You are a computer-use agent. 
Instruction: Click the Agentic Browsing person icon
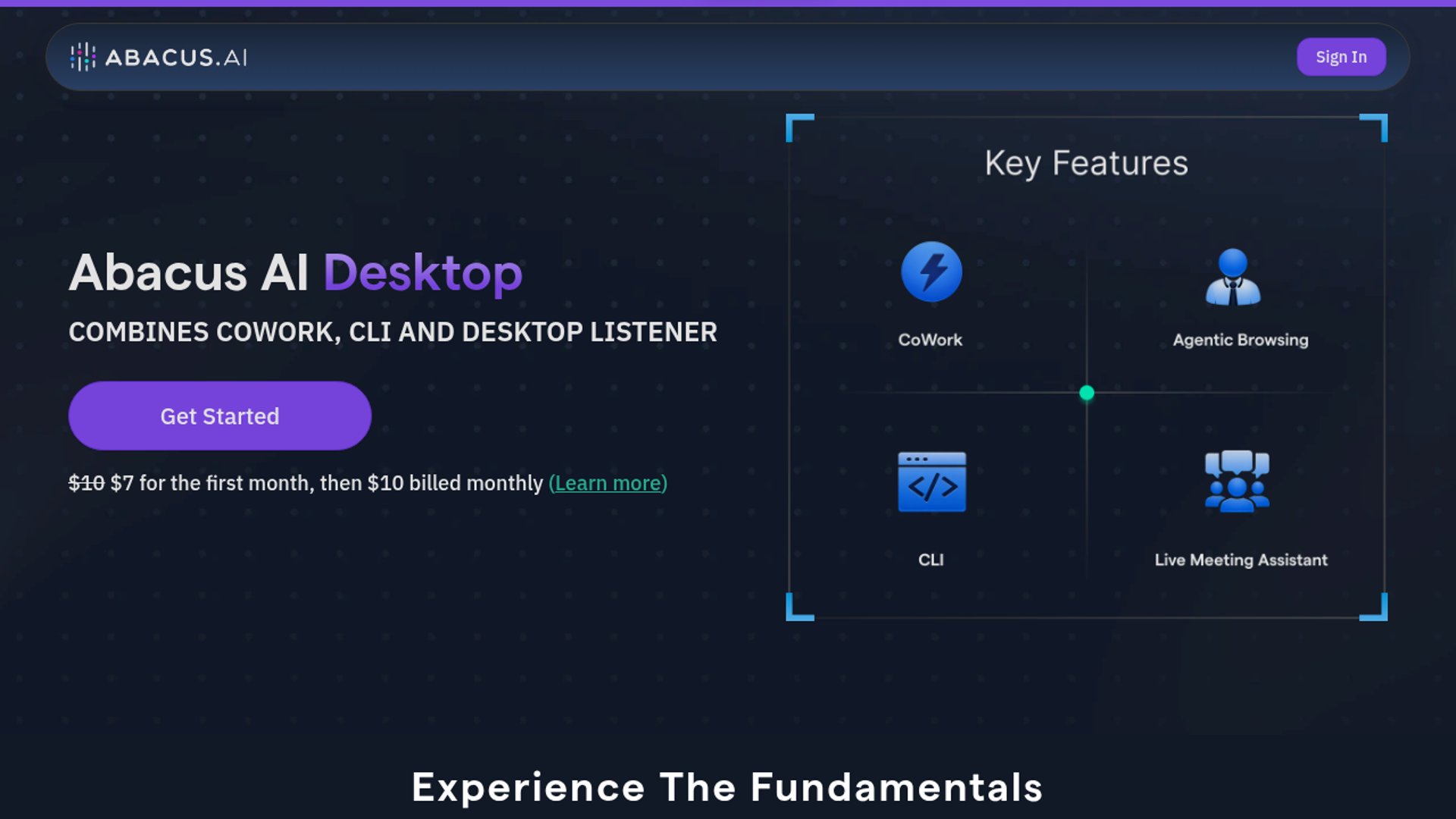[x=1233, y=277]
